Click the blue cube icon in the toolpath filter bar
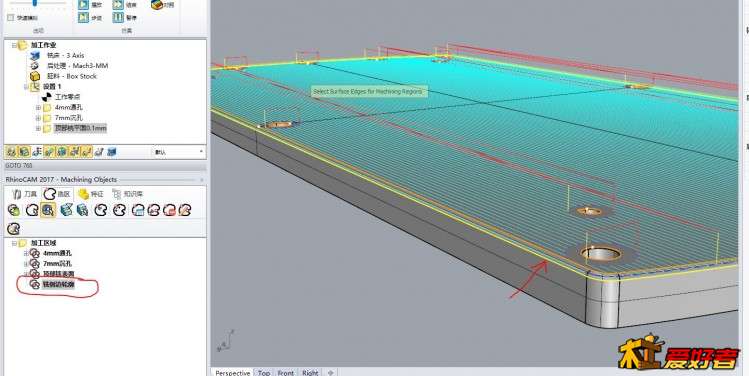This screenshot has width=749, height=376. (x=111, y=152)
